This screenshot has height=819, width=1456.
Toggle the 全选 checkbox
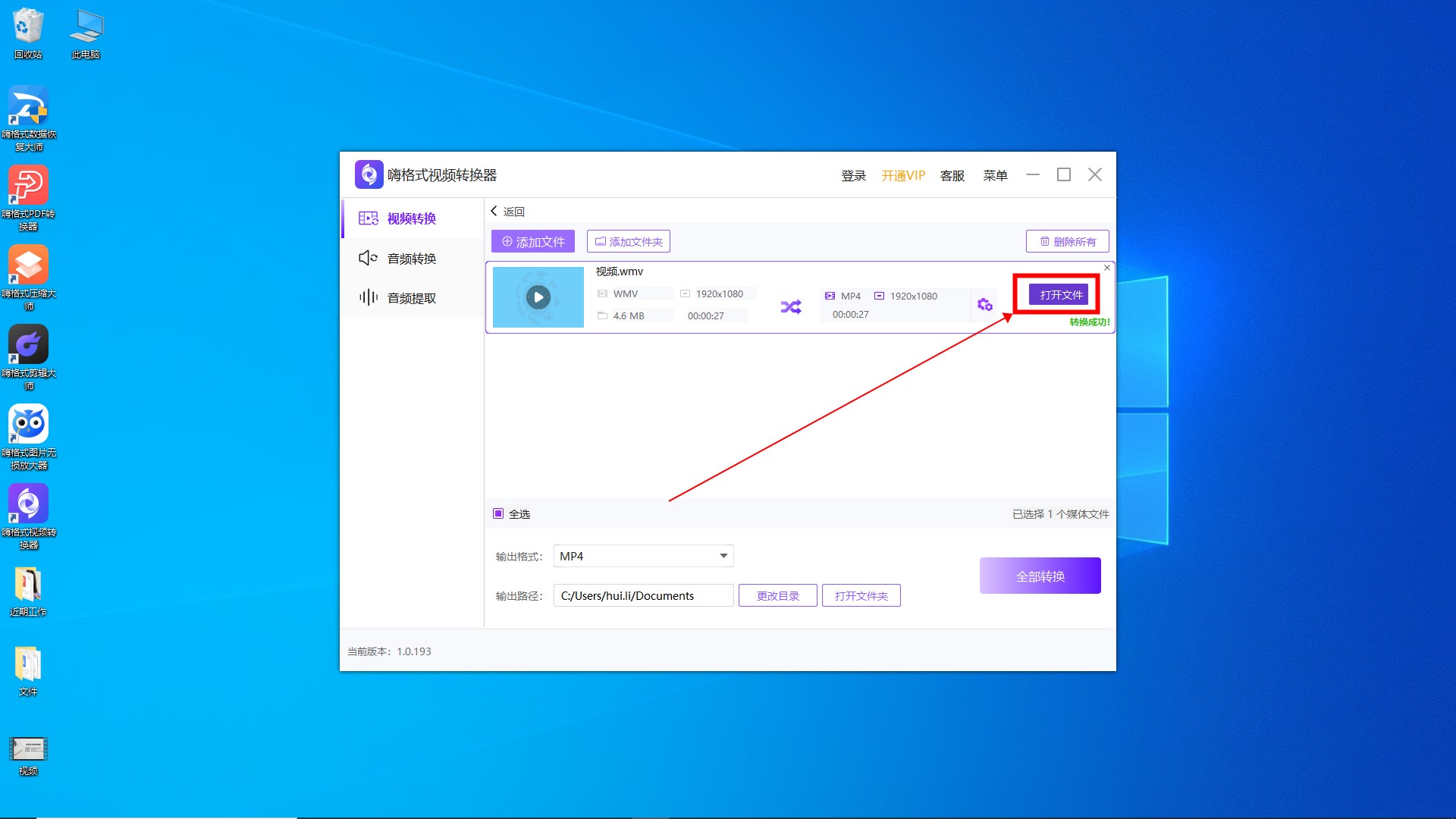pos(498,514)
